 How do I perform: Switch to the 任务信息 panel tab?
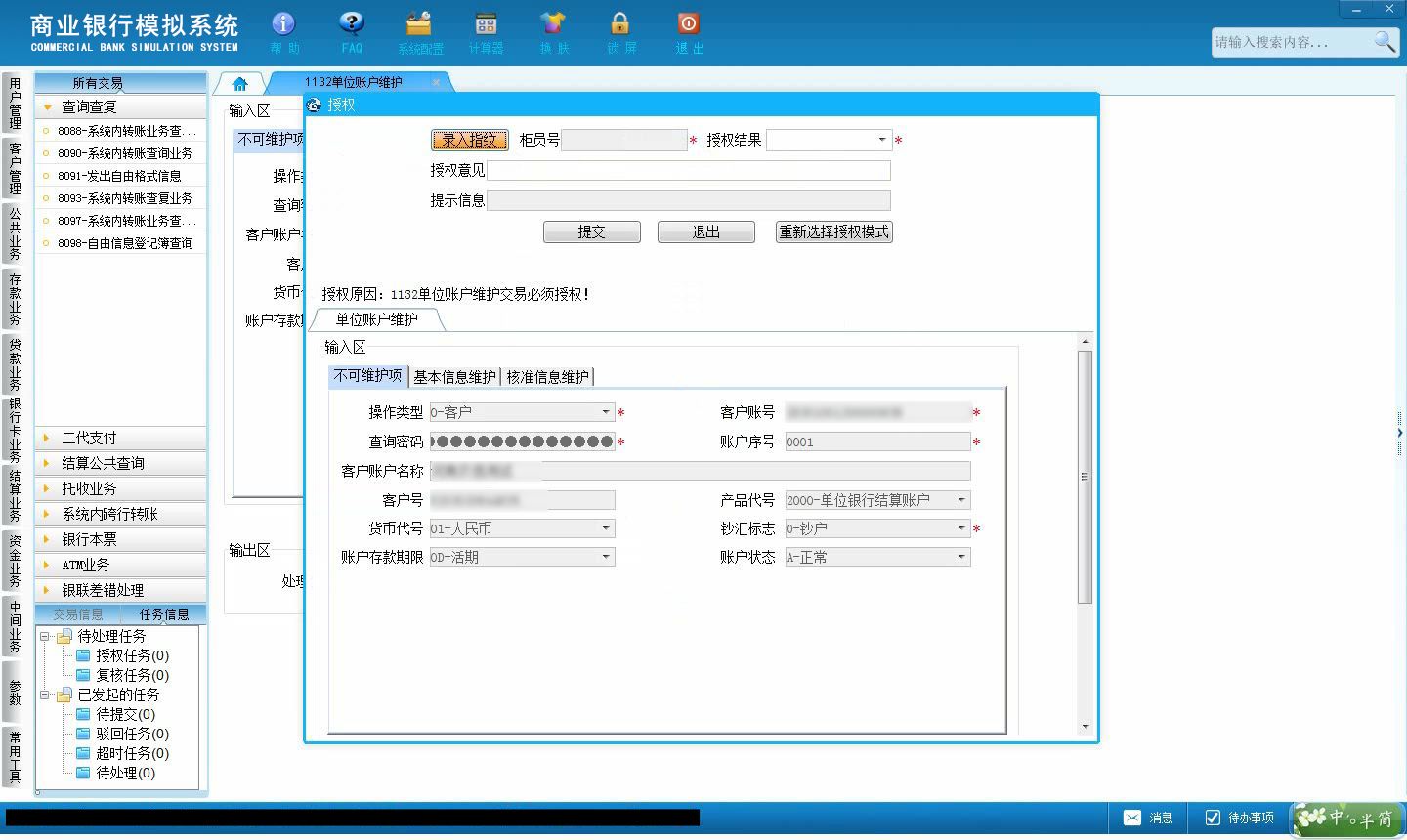pos(164,614)
